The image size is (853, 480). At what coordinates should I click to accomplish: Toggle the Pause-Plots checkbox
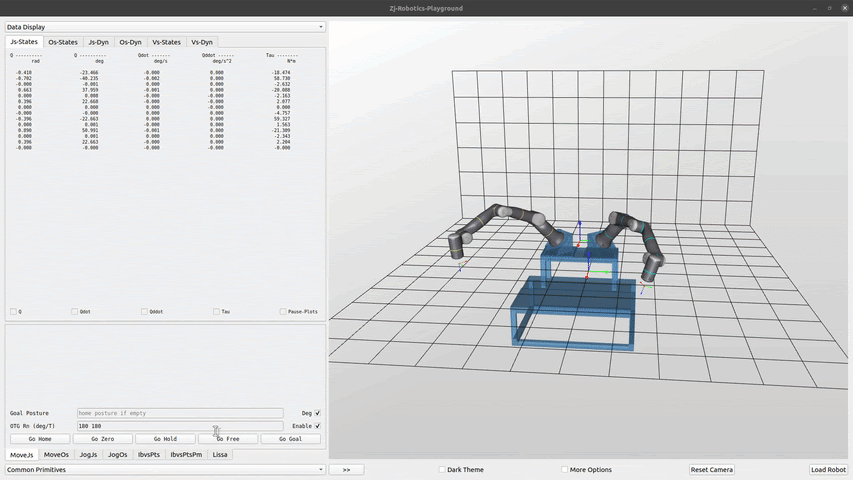[283, 312]
